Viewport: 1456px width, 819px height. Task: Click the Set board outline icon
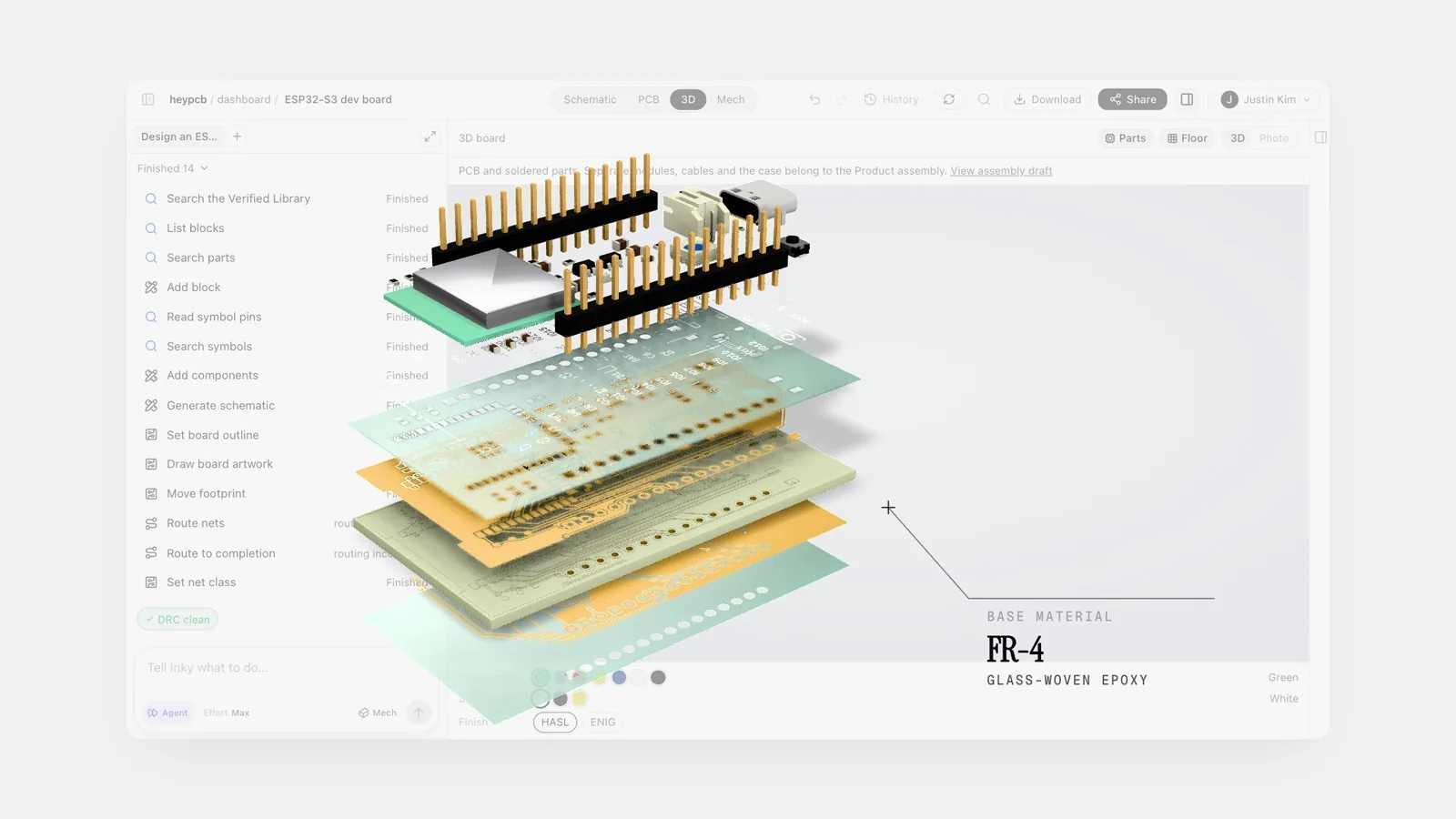tap(151, 435)
